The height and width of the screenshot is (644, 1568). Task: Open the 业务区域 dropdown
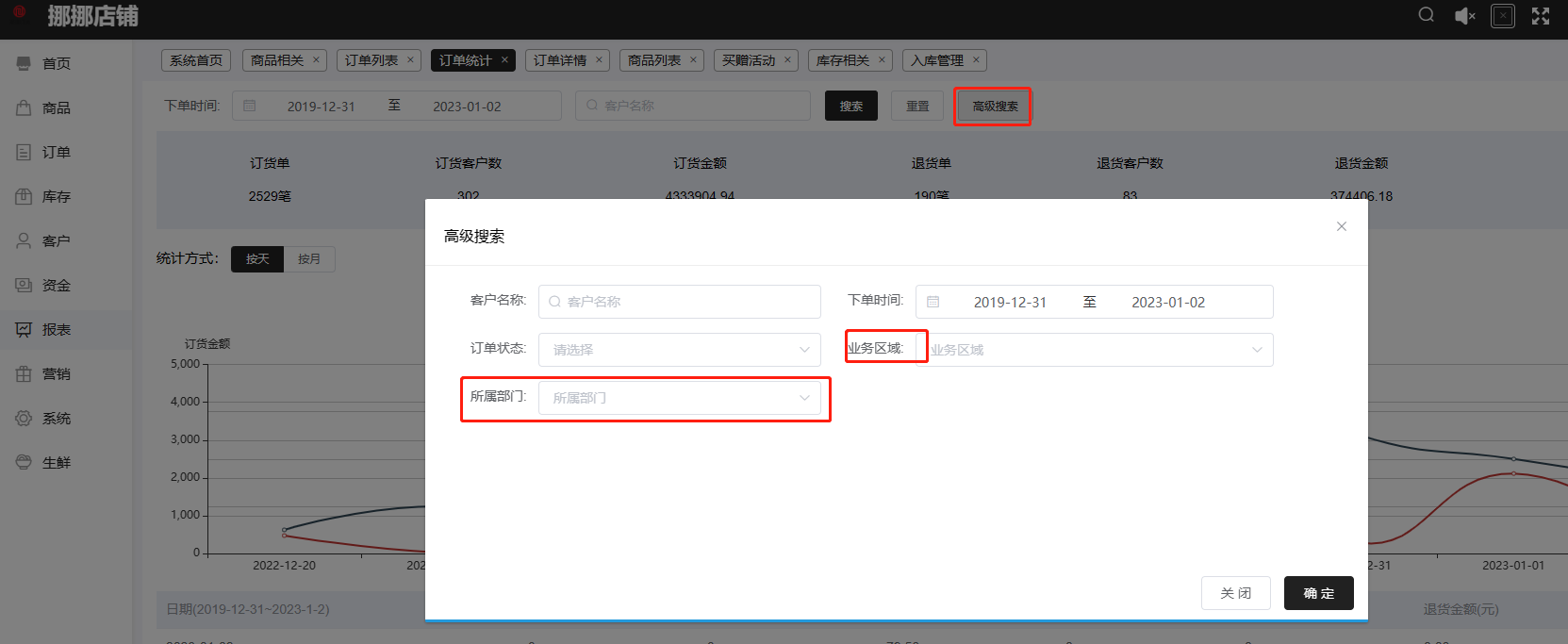coord(1094,350)
